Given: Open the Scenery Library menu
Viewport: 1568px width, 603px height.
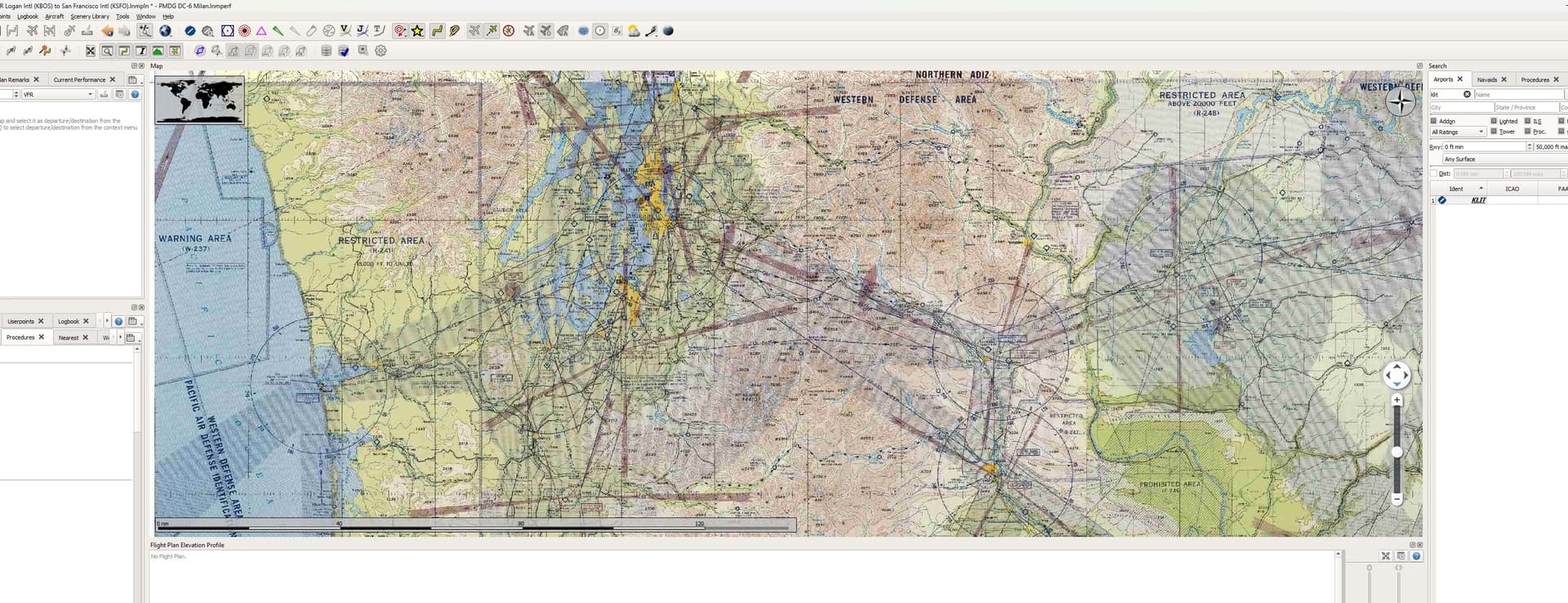Looking at the screenshot, I should [89, 16].
